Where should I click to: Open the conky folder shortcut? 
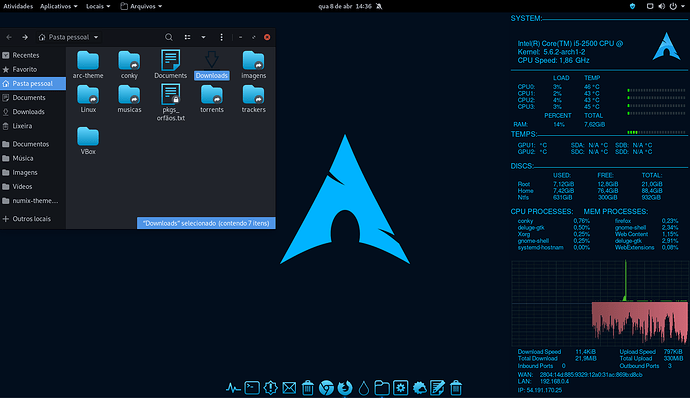point(129,65)
